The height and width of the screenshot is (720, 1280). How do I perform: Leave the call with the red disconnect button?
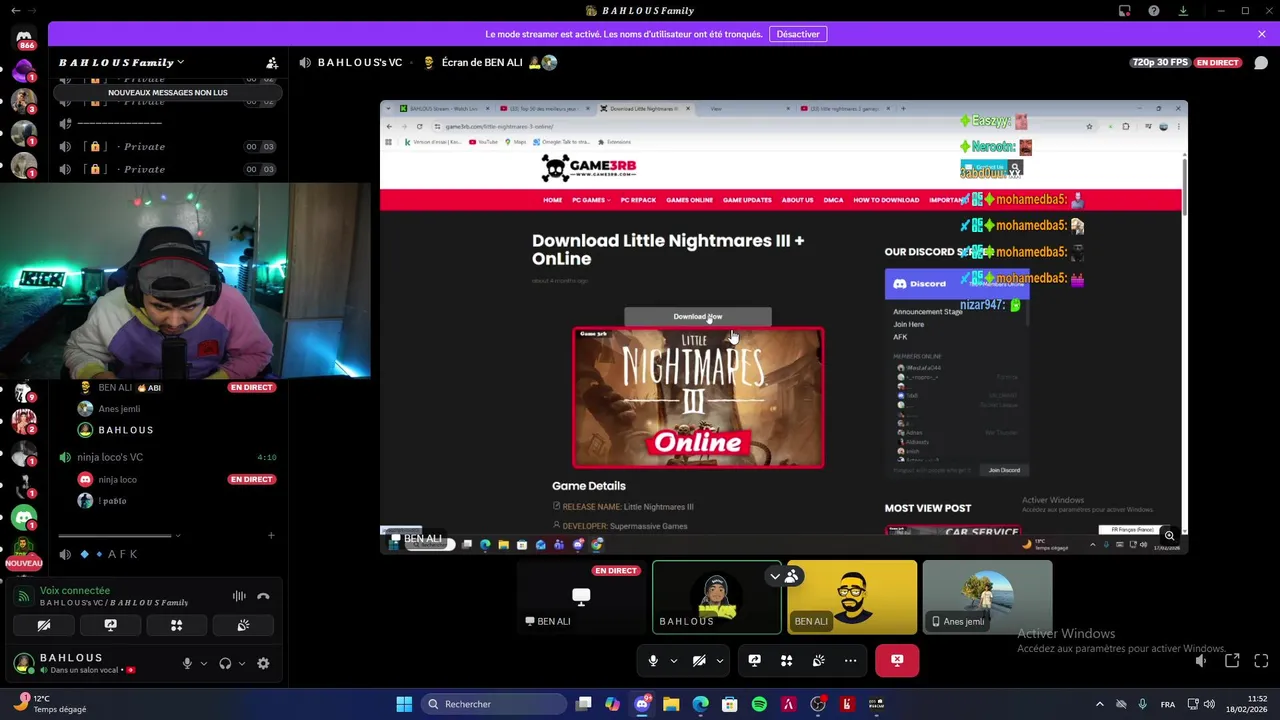click(x=897, y=660)
